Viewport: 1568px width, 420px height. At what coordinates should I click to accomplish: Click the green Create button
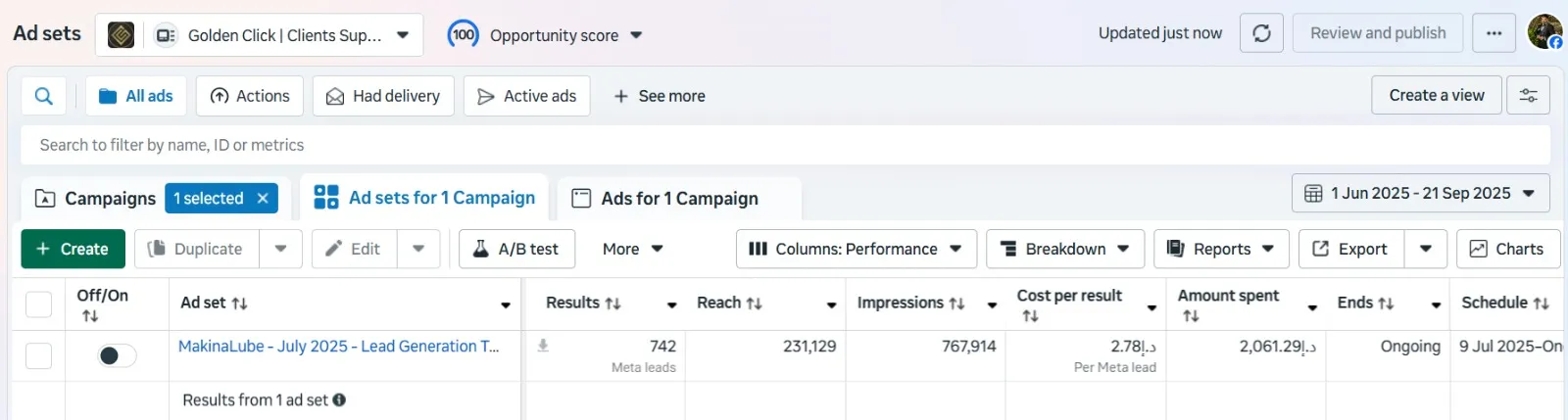pyautogui.click(x=73, y=249)
